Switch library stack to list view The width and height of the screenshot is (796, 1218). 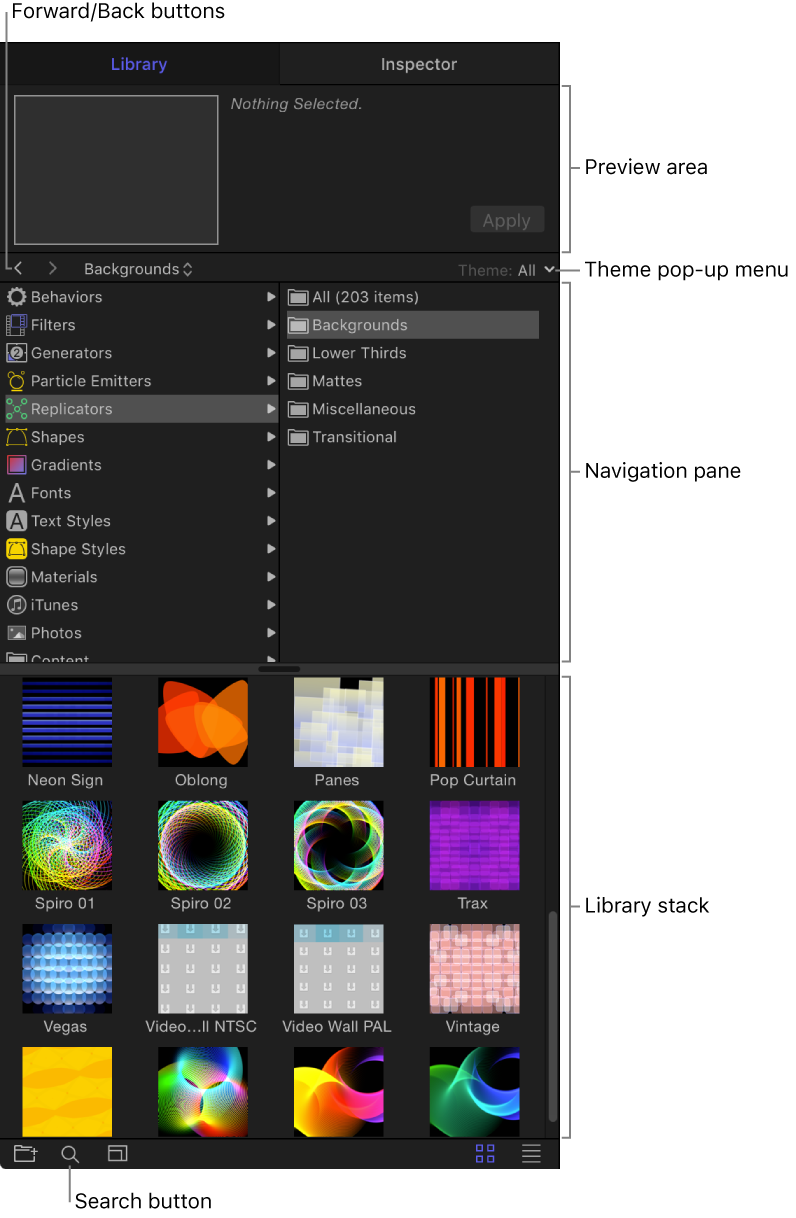coord(531,1154)
